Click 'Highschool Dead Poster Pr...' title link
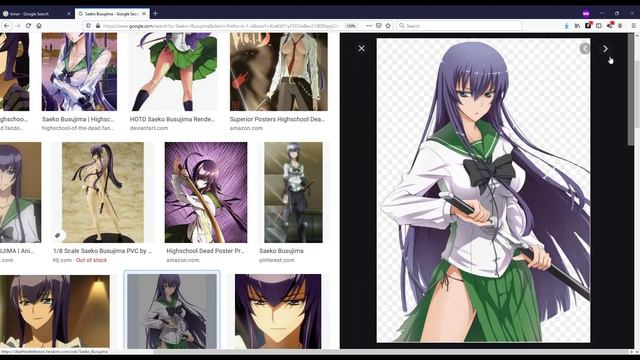 [x=205, y=251]
